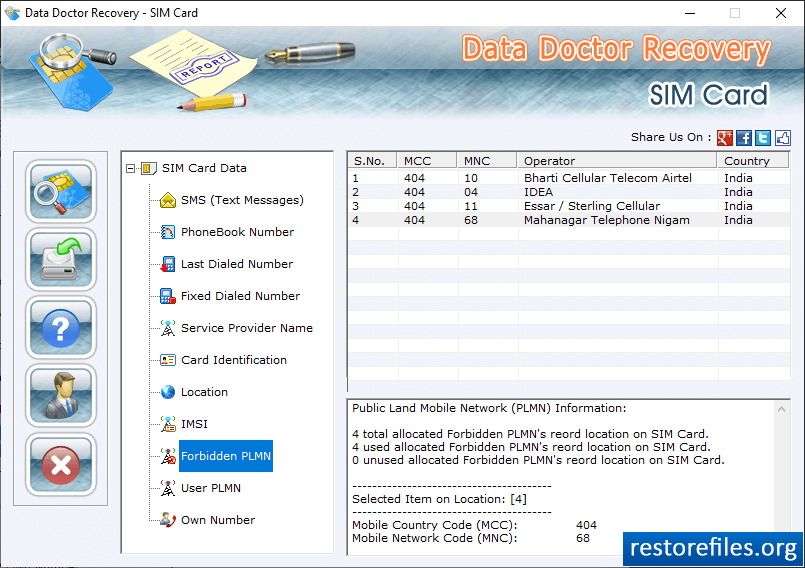This screenshot has width=805, height=568.
Task: Click the thumbs-up like icon
Action: point(782,138)
